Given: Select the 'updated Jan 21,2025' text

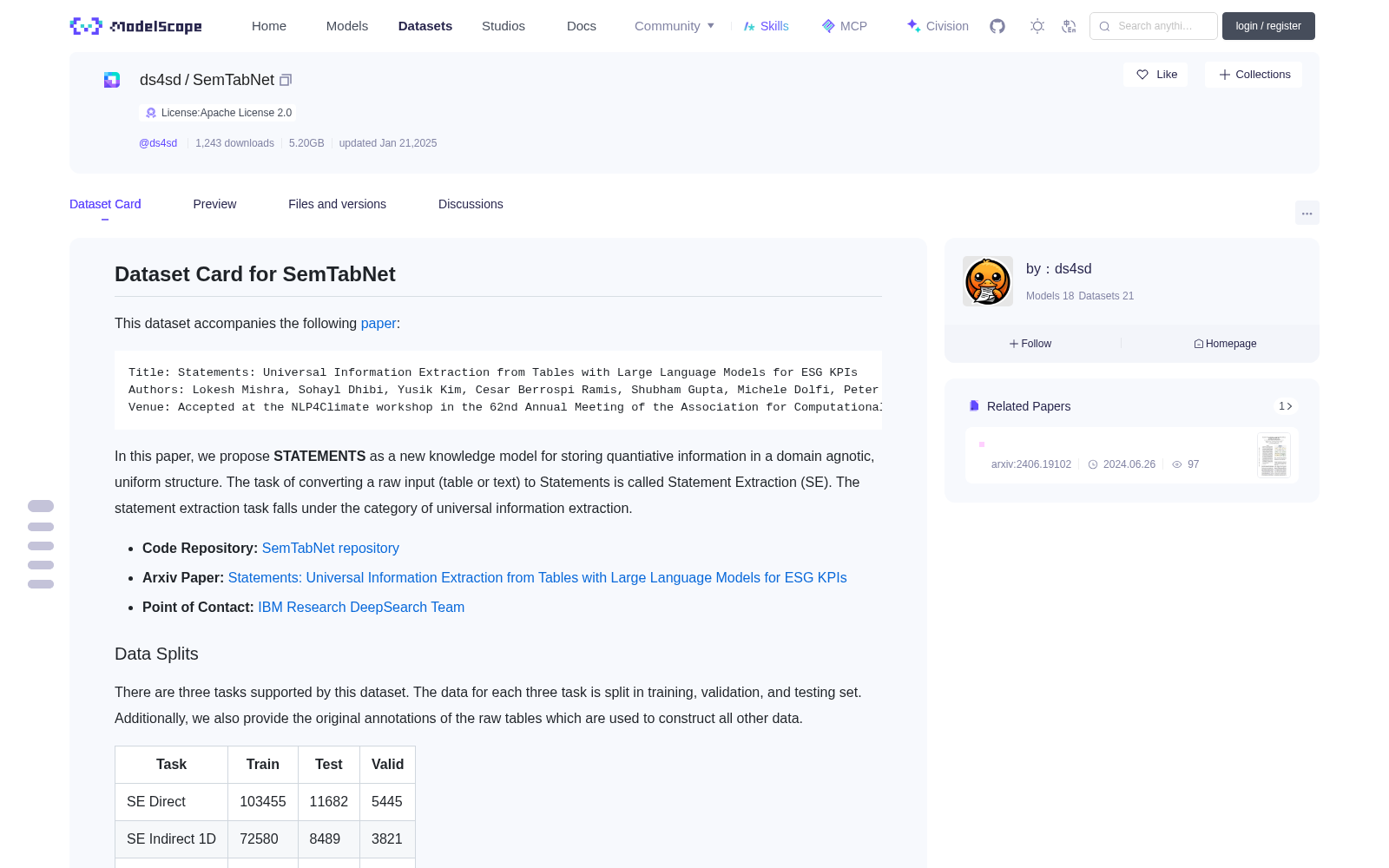Looking at the screenshot, I should (x=388, y=143).
